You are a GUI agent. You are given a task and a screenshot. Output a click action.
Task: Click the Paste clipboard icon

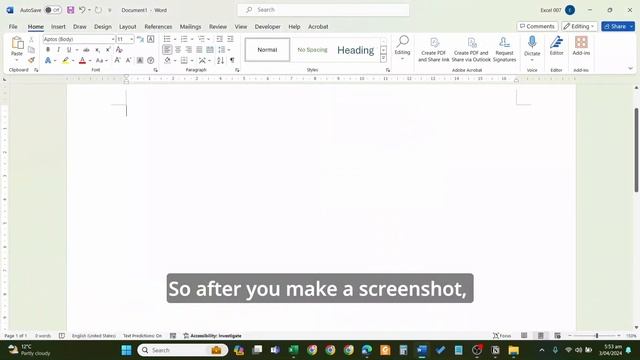tap(17, 43)
